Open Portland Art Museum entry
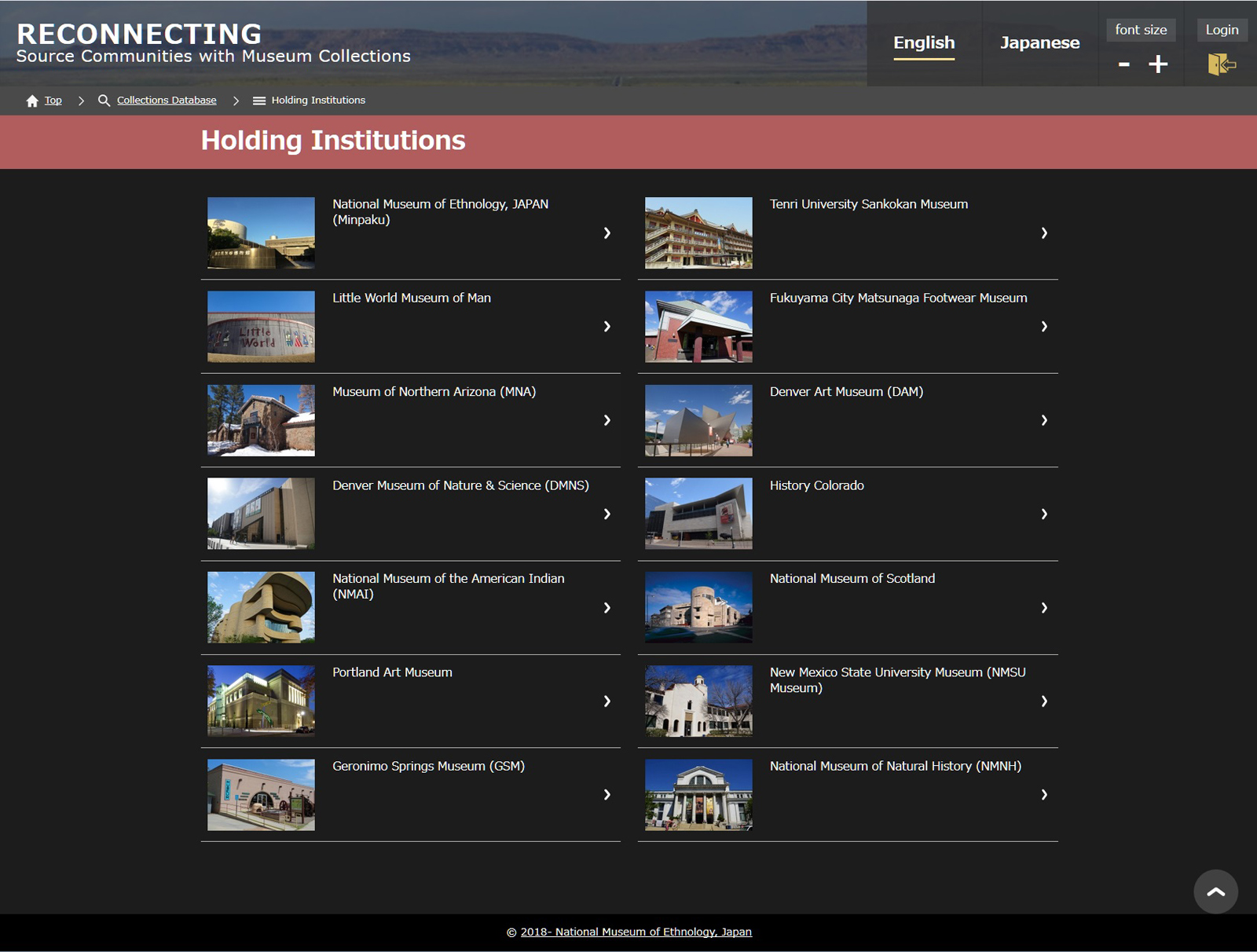Image resolution: width=1257 pixels, height=952 pixels. (x=411, y=701)
